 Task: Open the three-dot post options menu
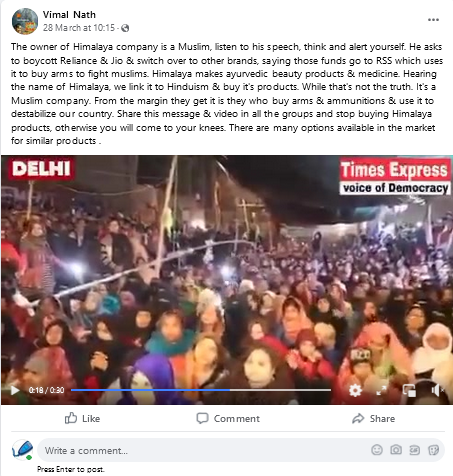pos(433,20)
